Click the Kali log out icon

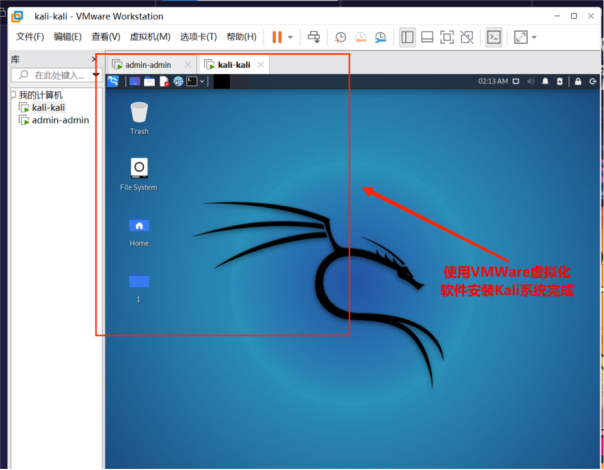593,81
